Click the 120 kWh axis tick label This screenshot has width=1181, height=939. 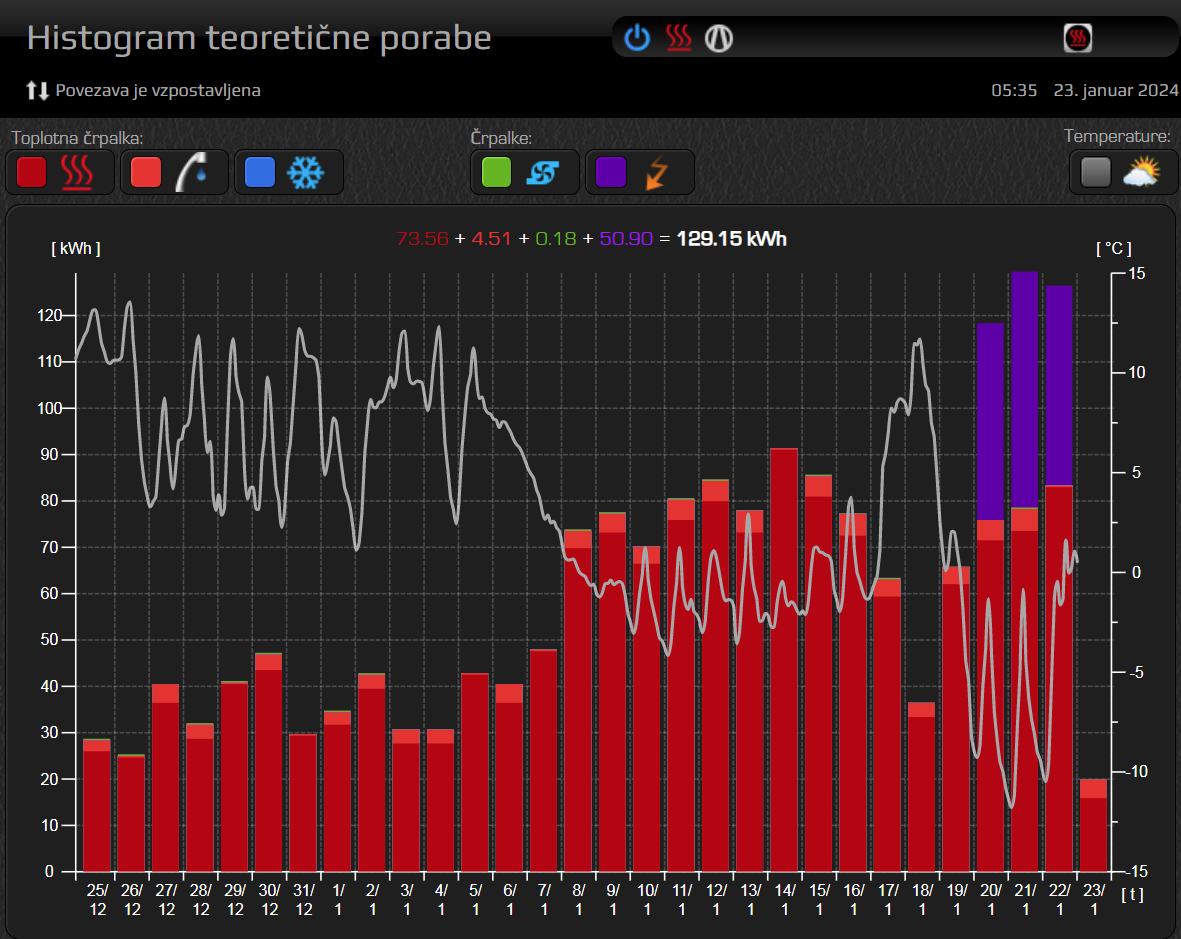point(50,316)
